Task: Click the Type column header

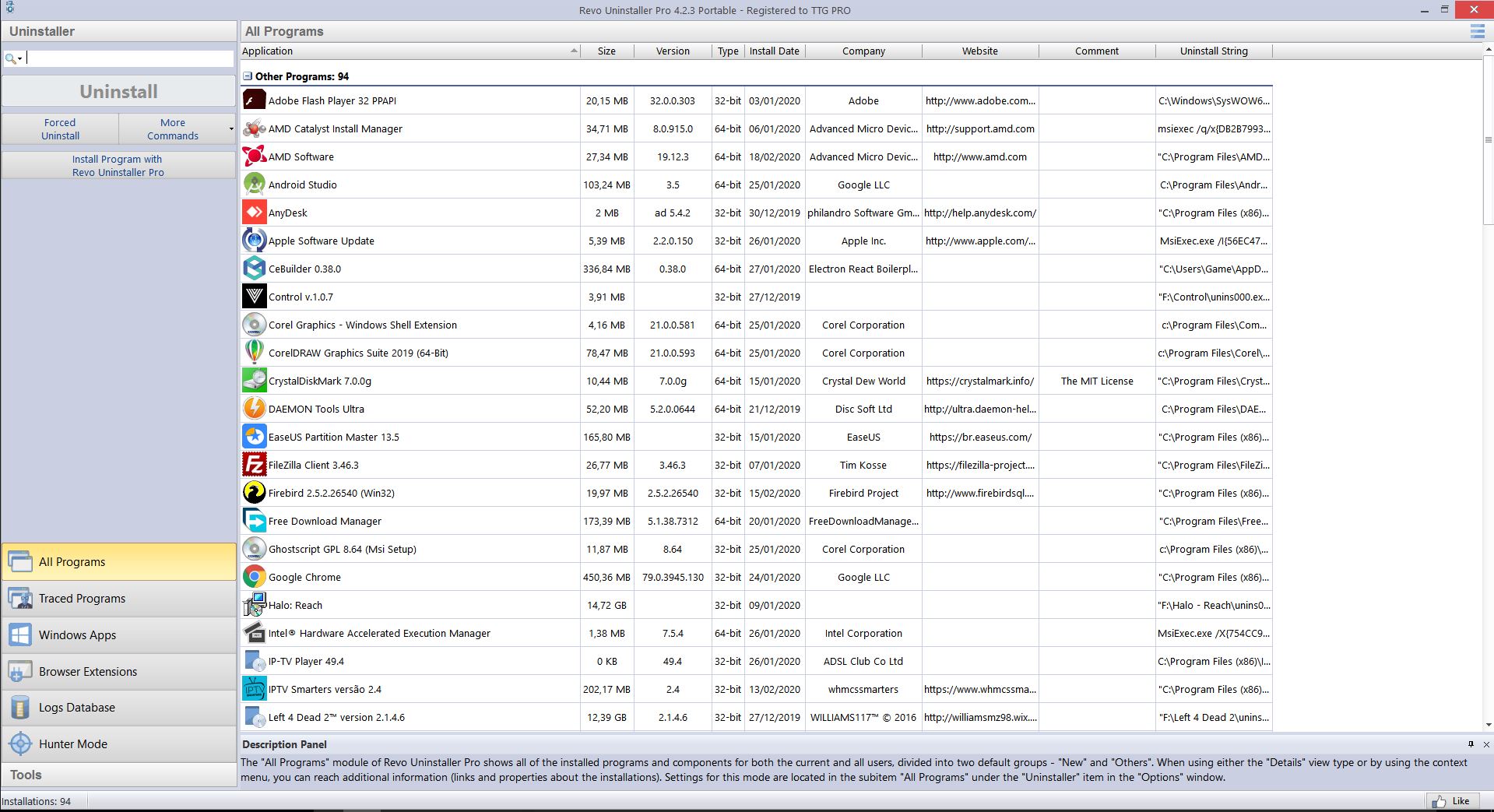Action: click(728, 51)
